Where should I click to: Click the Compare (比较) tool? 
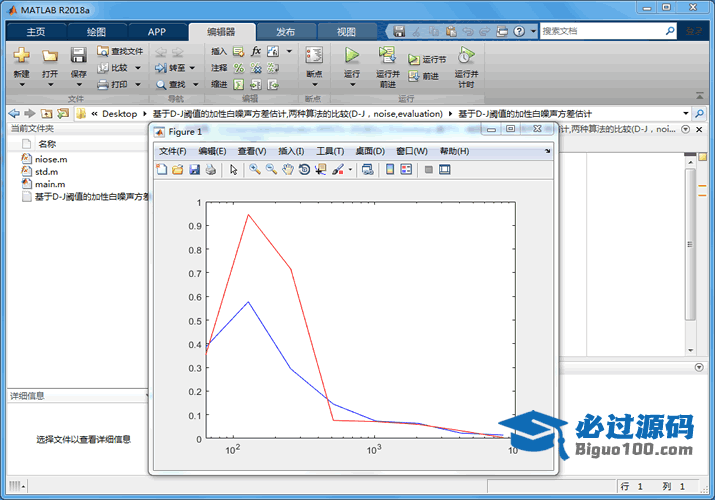[x=113, y=68]
